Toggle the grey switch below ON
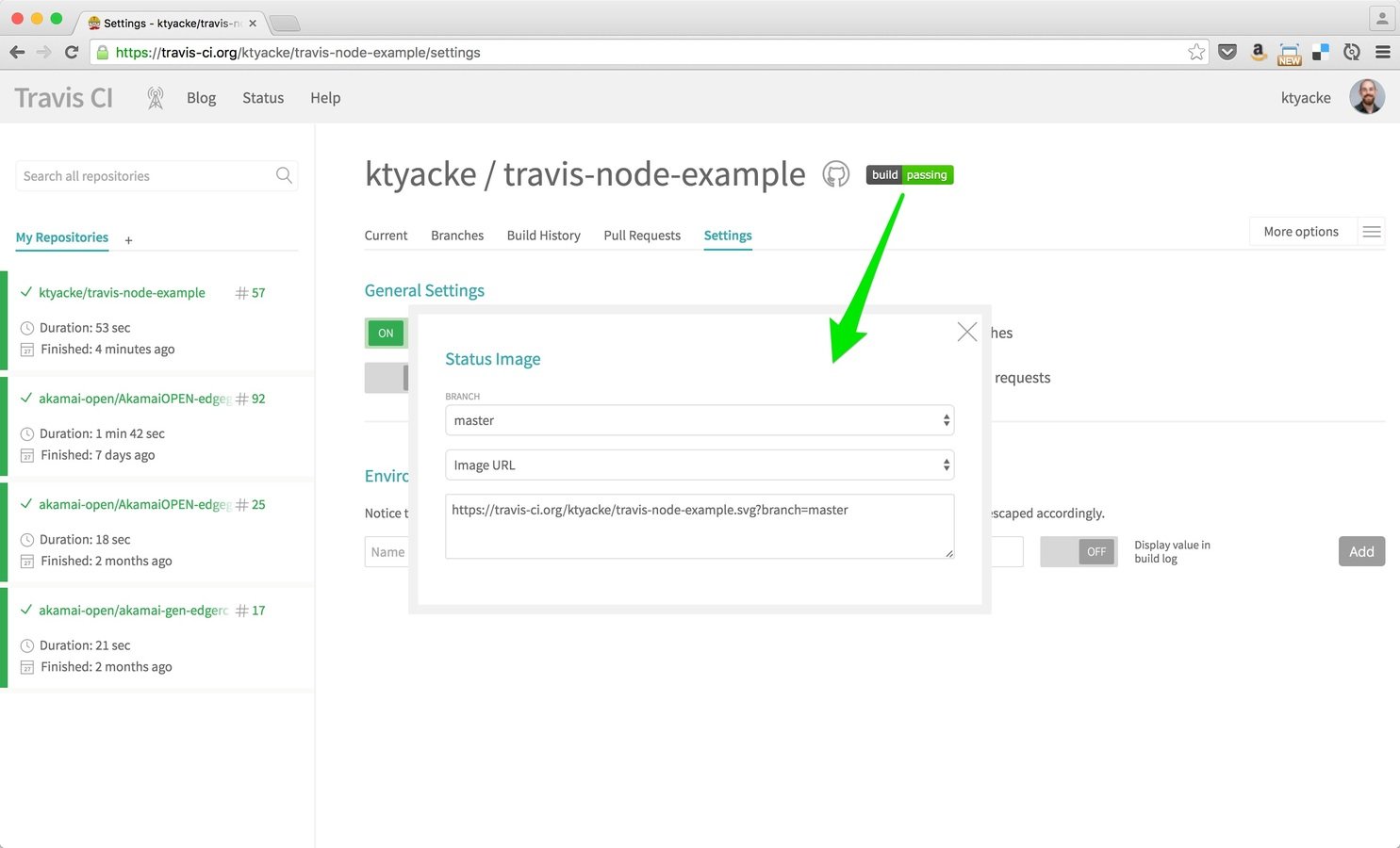Viewport: 1400px width, 848px height. (x=387, y=378)
